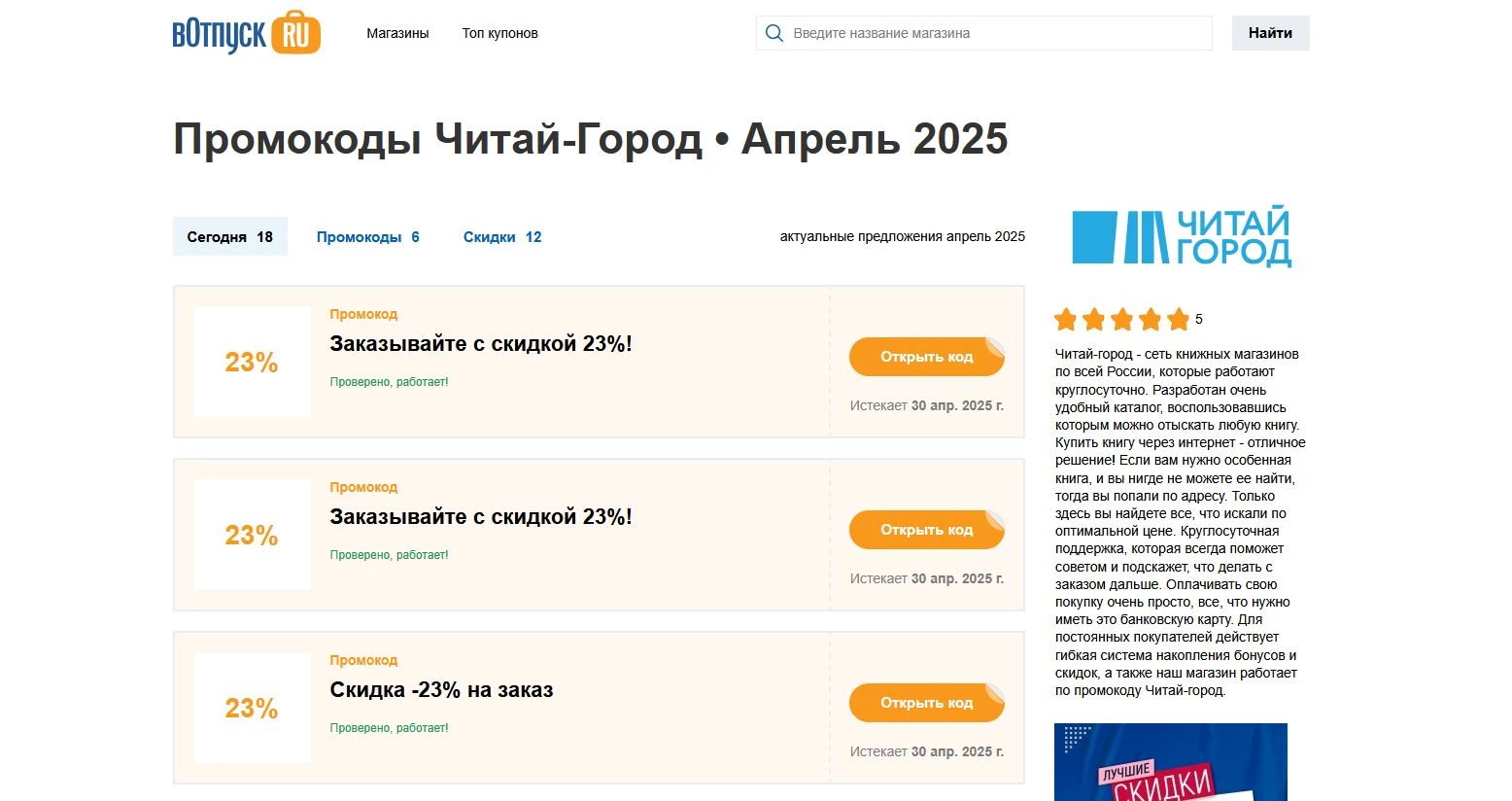
Task: Open the Топ купонов menu item
Action: tap(499, 32)
